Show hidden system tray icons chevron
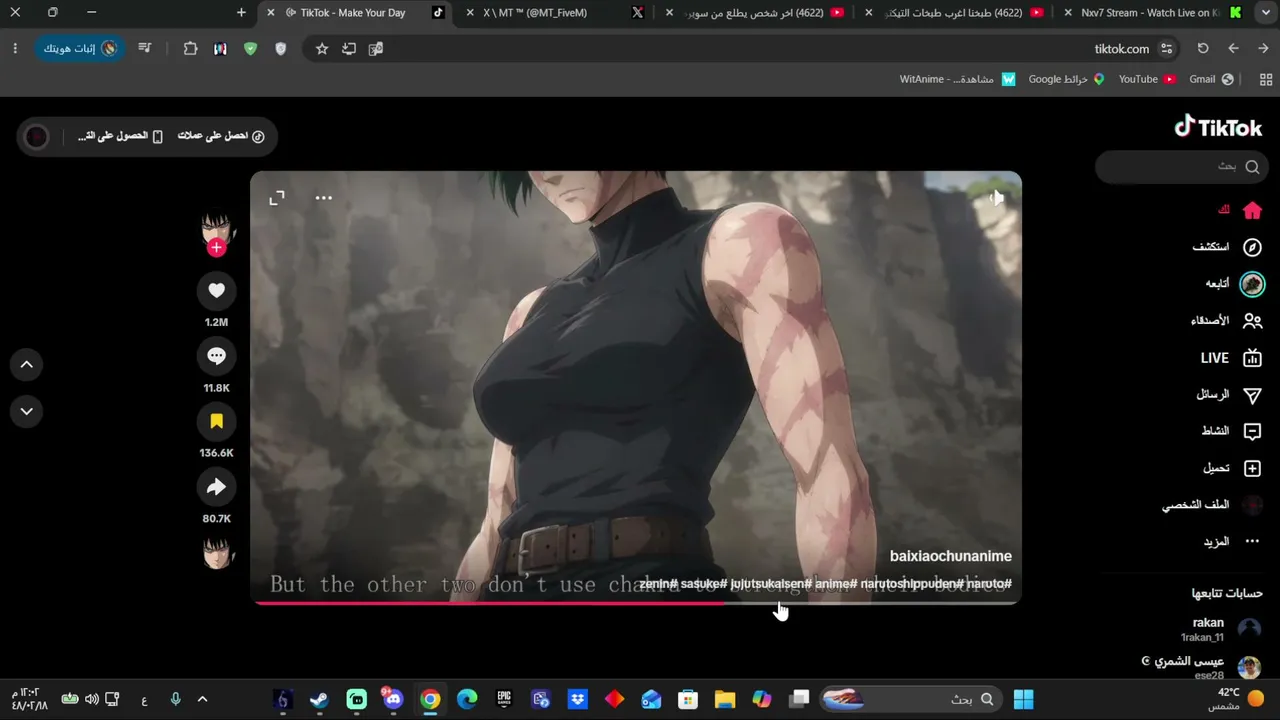This screenshot has width=1280, height=720. coord(202,699)
